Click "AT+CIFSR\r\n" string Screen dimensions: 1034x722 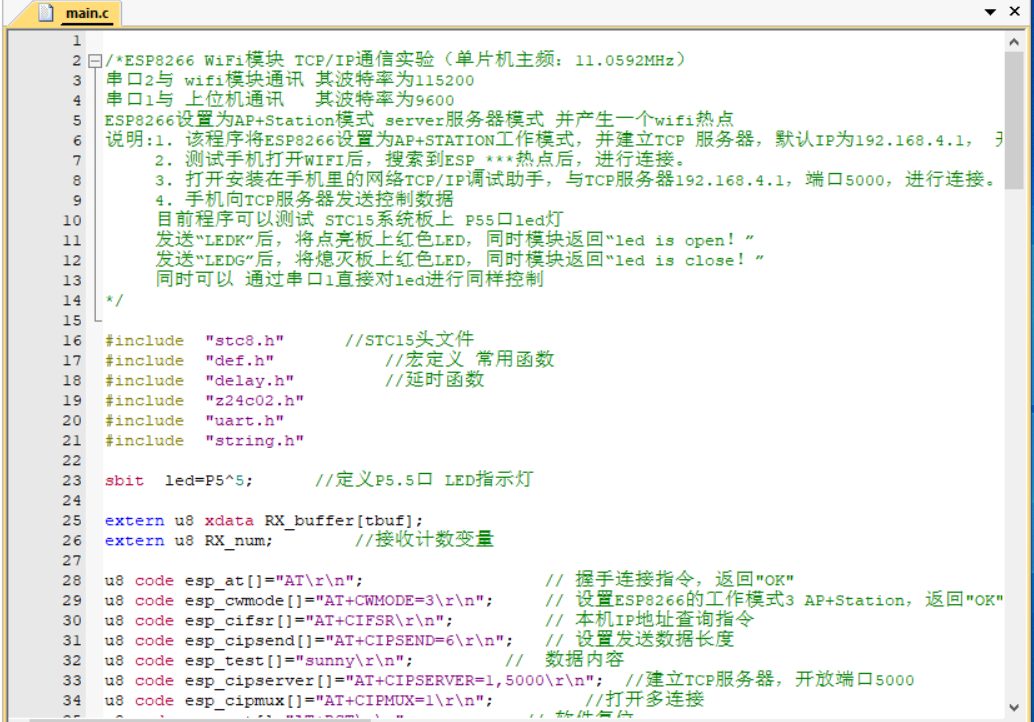tap(379, 620)
